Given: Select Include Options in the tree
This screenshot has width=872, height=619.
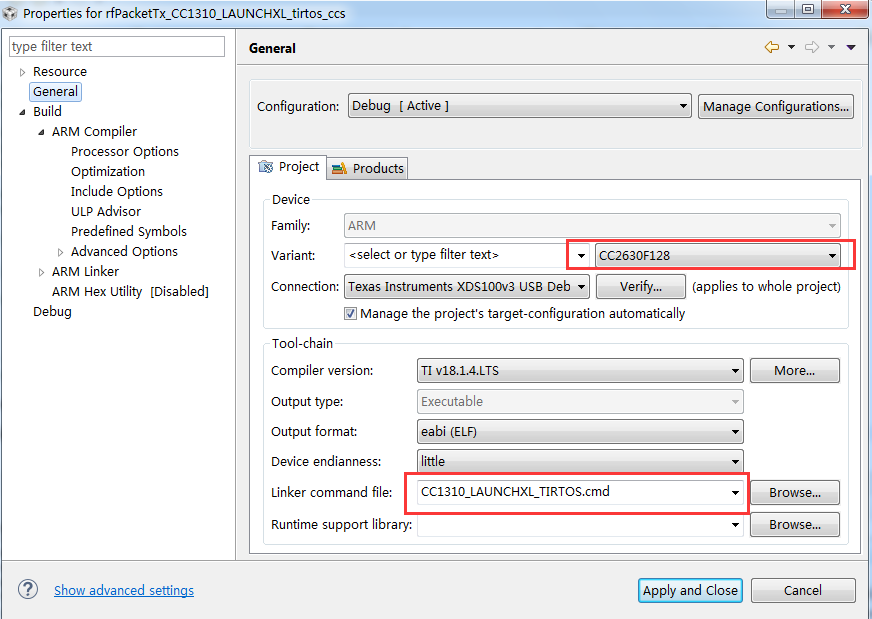Looking at the screenshot, I should coord(117,192).
